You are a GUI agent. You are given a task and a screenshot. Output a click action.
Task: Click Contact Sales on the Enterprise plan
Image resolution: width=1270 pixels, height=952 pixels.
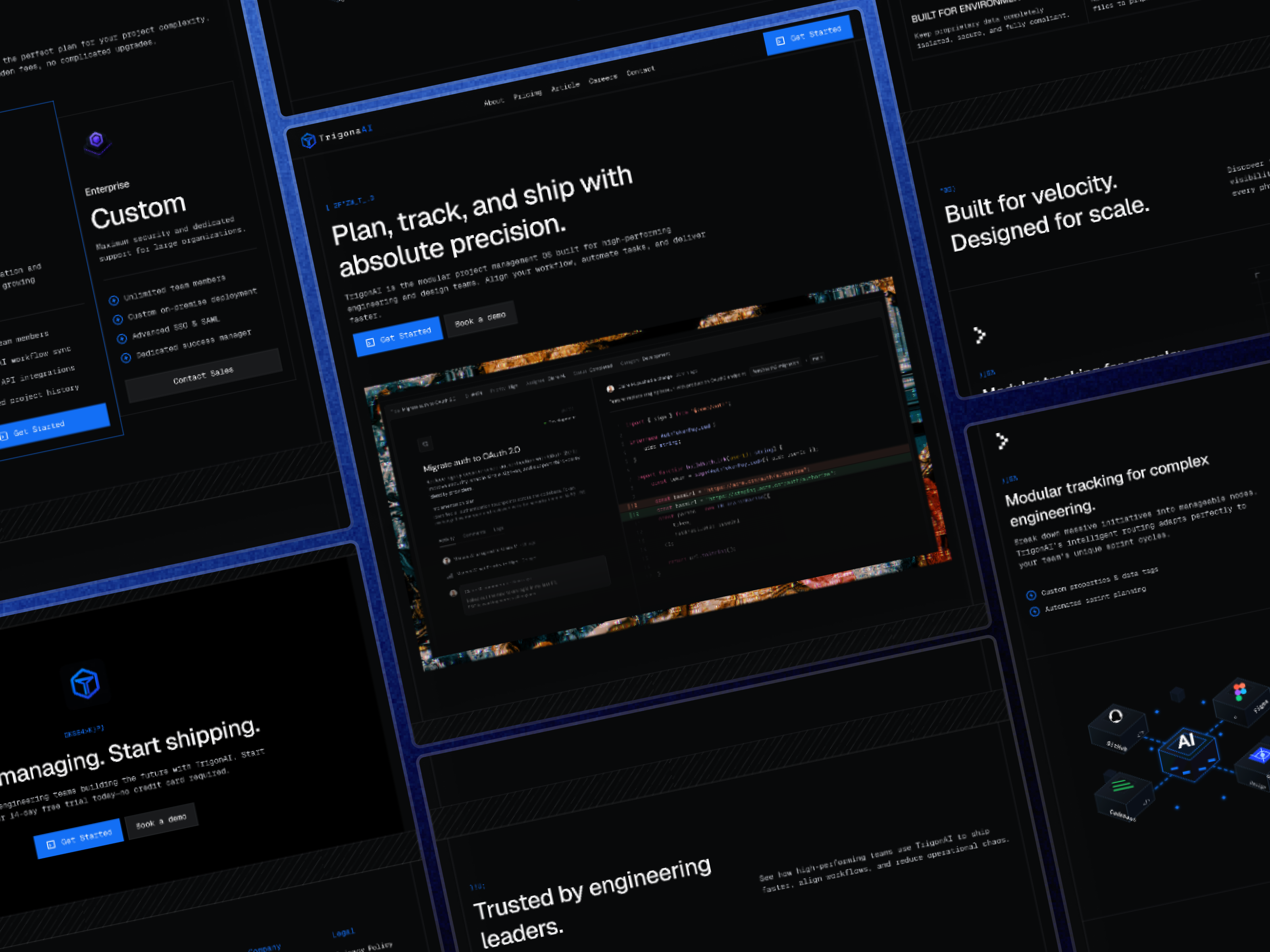point(204,375)
